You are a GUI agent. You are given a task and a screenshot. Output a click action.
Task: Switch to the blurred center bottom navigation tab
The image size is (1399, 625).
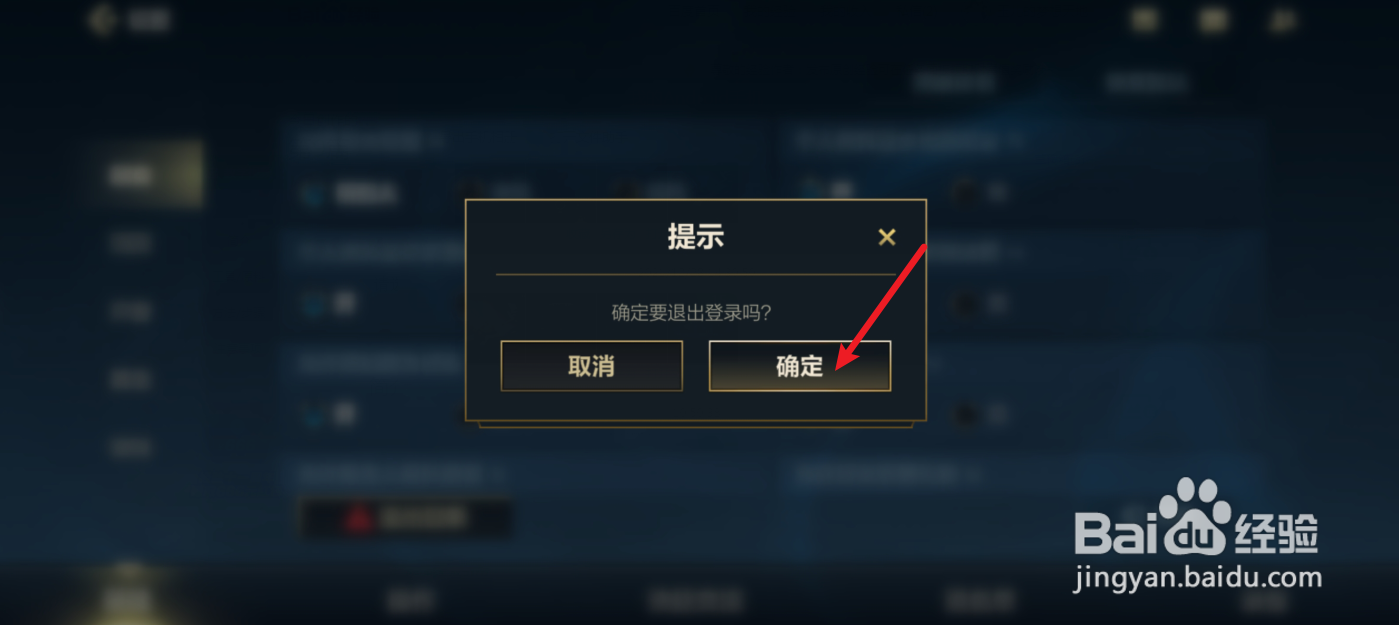click(x=696, y=600)
